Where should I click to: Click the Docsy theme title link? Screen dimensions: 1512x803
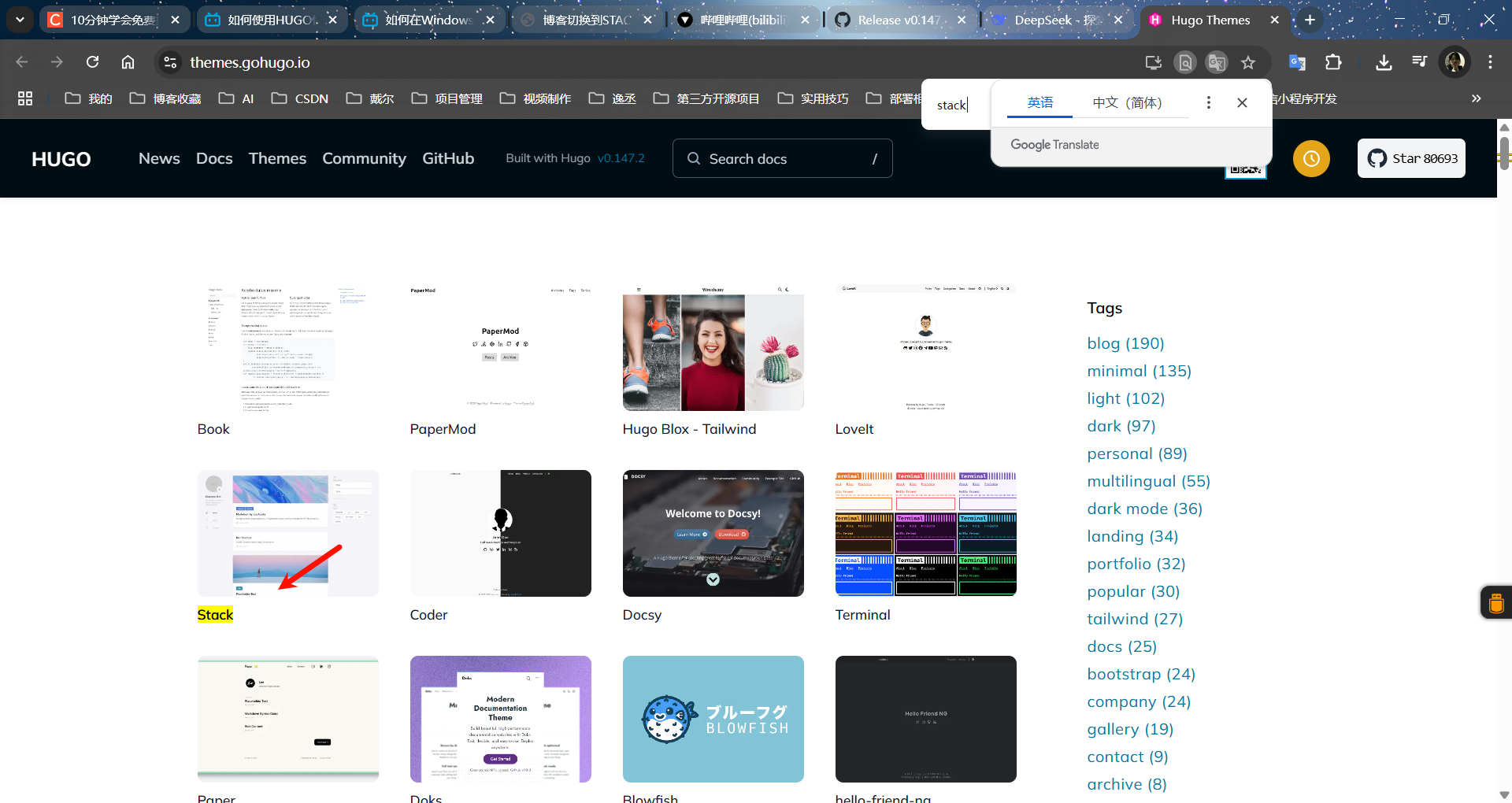pyautogui.click(x=642, y=615)
